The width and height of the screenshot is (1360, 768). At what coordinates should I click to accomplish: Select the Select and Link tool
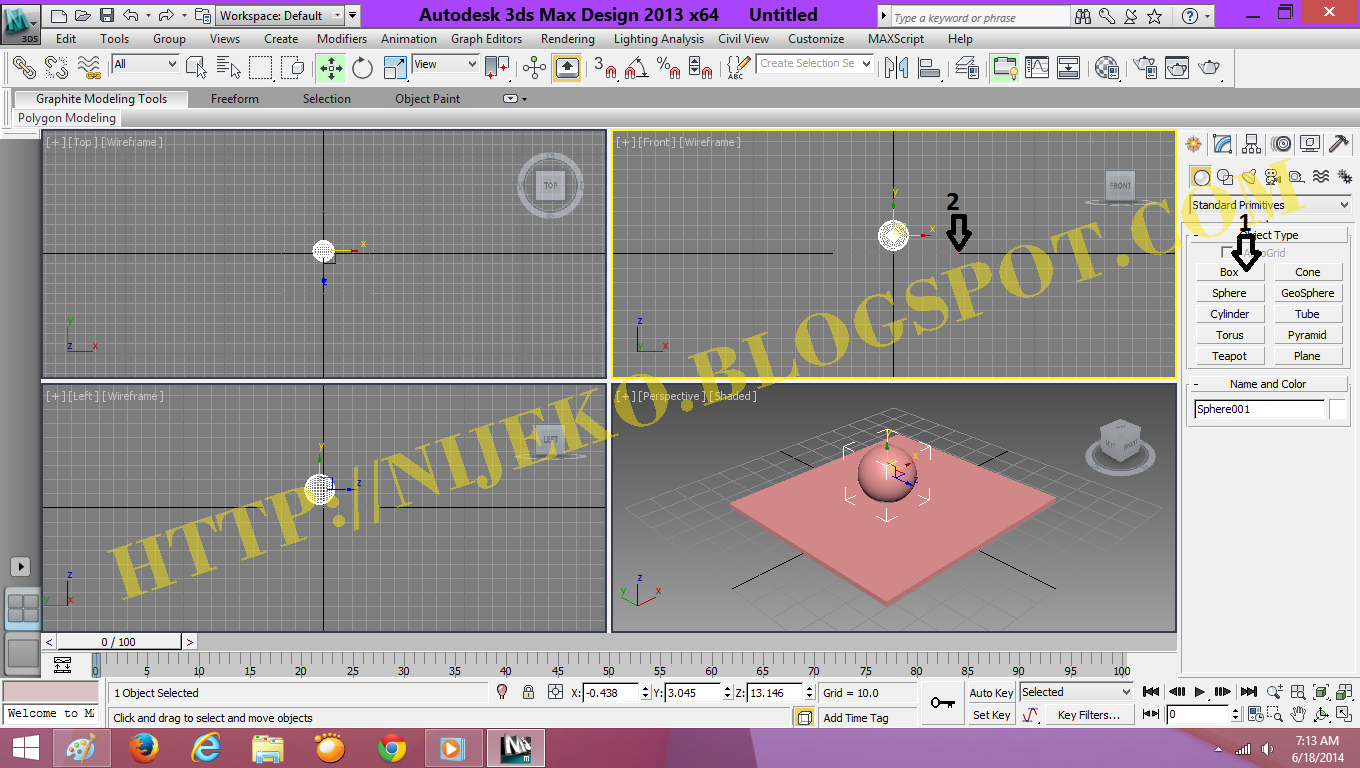(24, 67)
